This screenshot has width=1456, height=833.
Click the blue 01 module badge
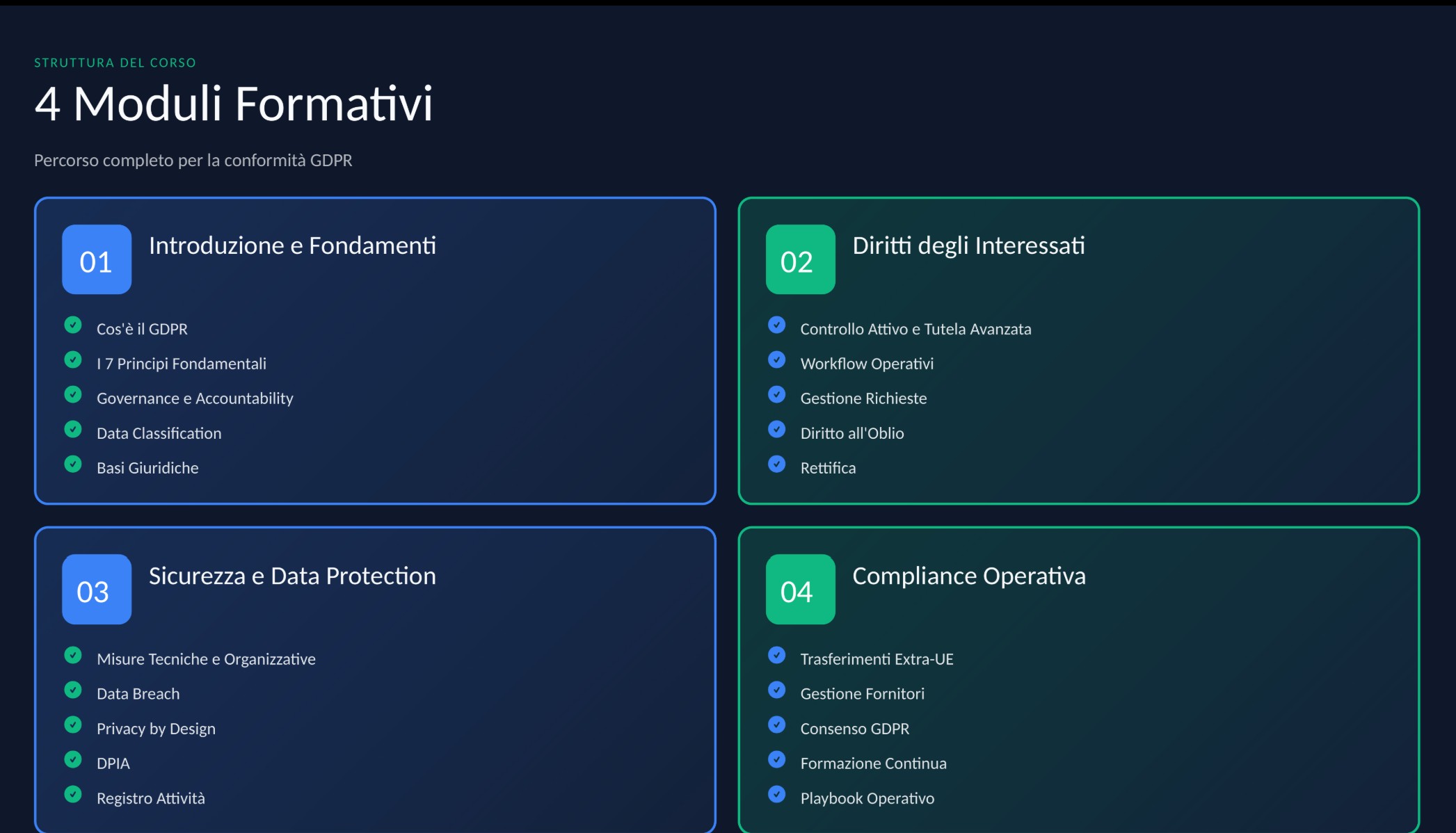[96, 259]
